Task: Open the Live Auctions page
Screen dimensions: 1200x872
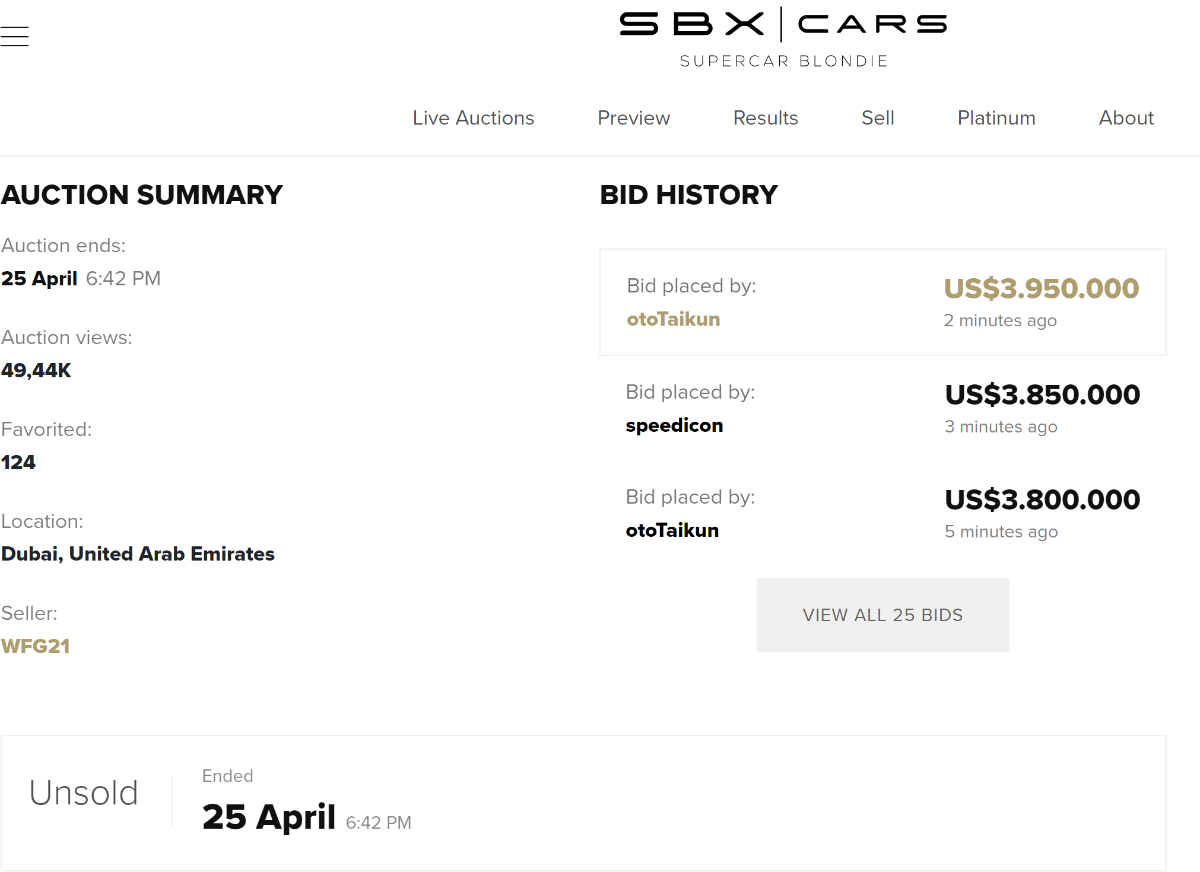Action: pyautogui.click(x=473, y=118)
